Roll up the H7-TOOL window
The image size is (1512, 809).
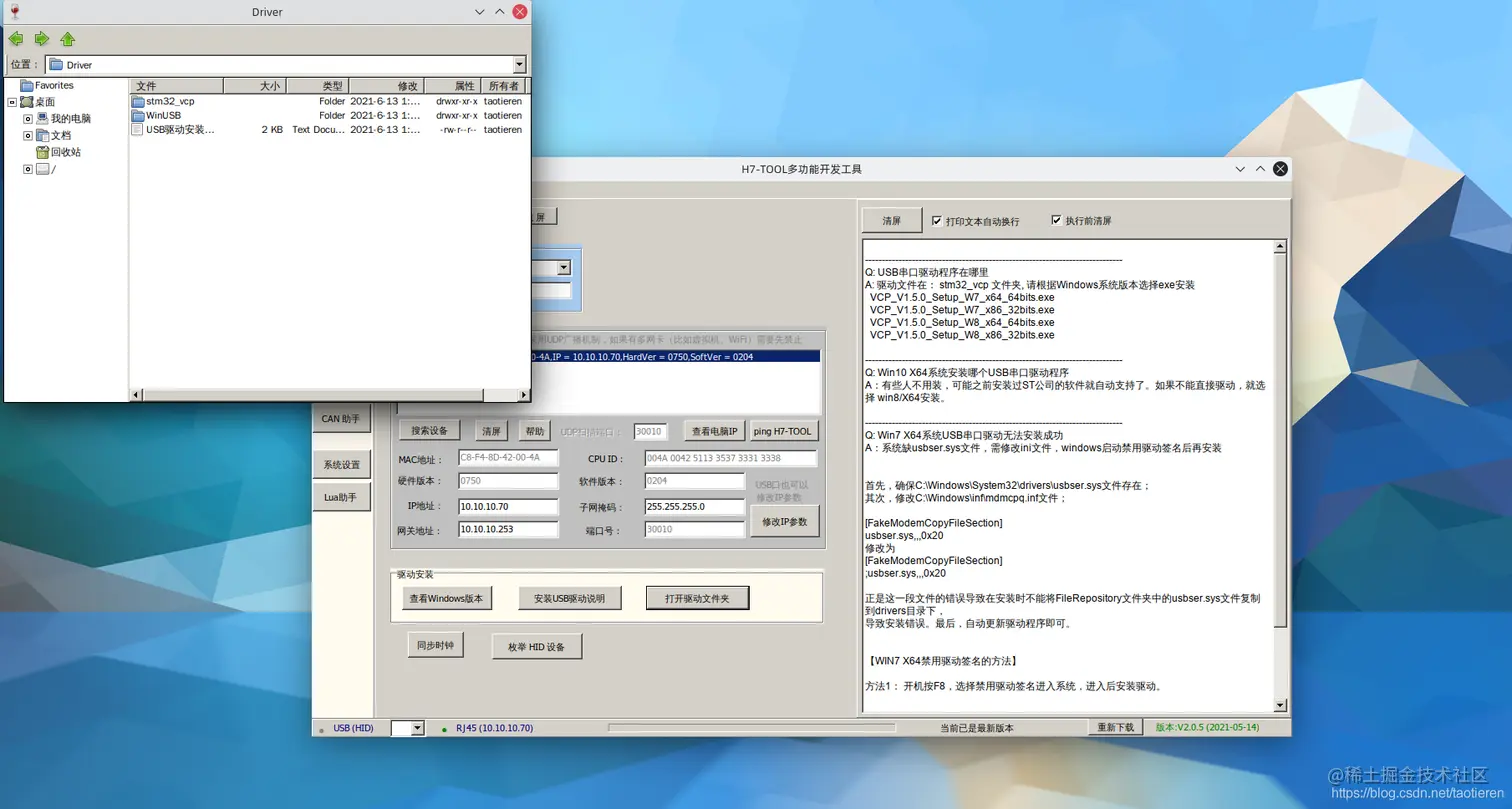1260,169
